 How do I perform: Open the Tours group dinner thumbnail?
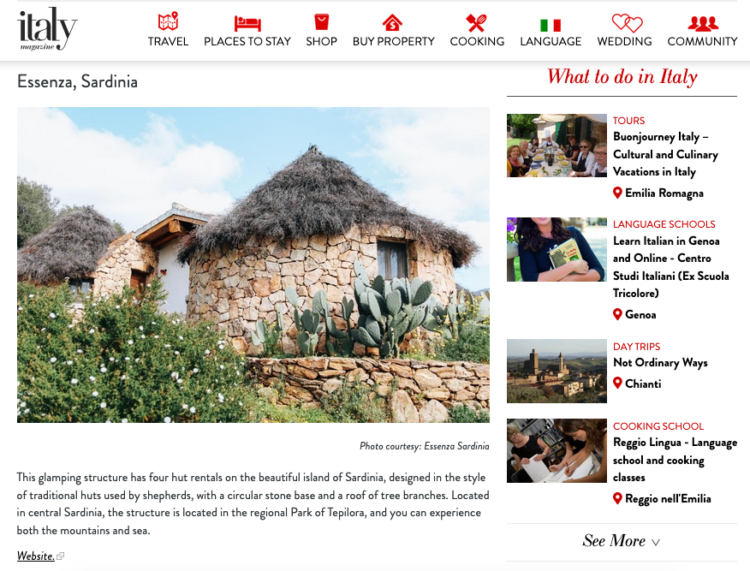tap(556, 145)
